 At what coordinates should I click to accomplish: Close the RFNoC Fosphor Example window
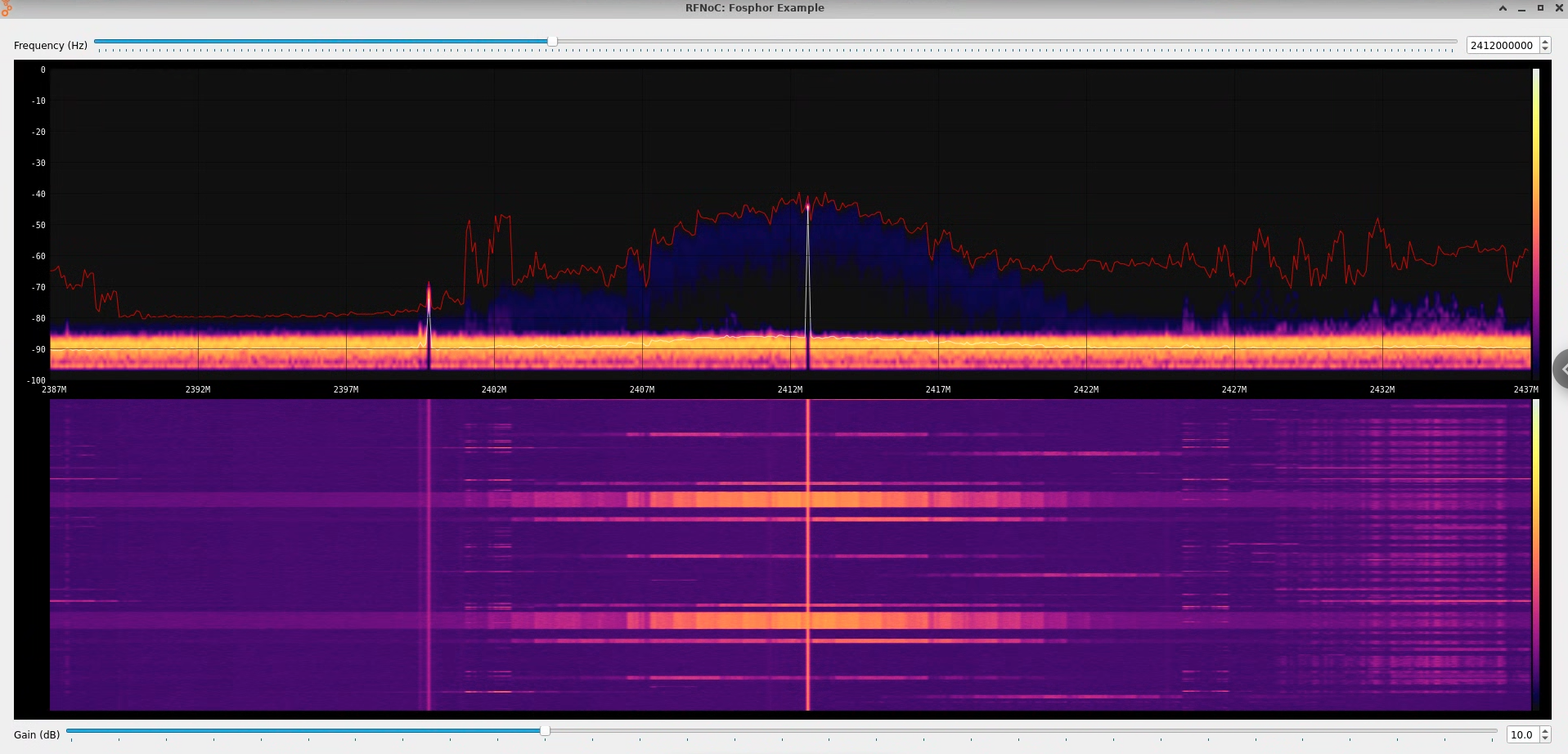(x=1559, y=8)
